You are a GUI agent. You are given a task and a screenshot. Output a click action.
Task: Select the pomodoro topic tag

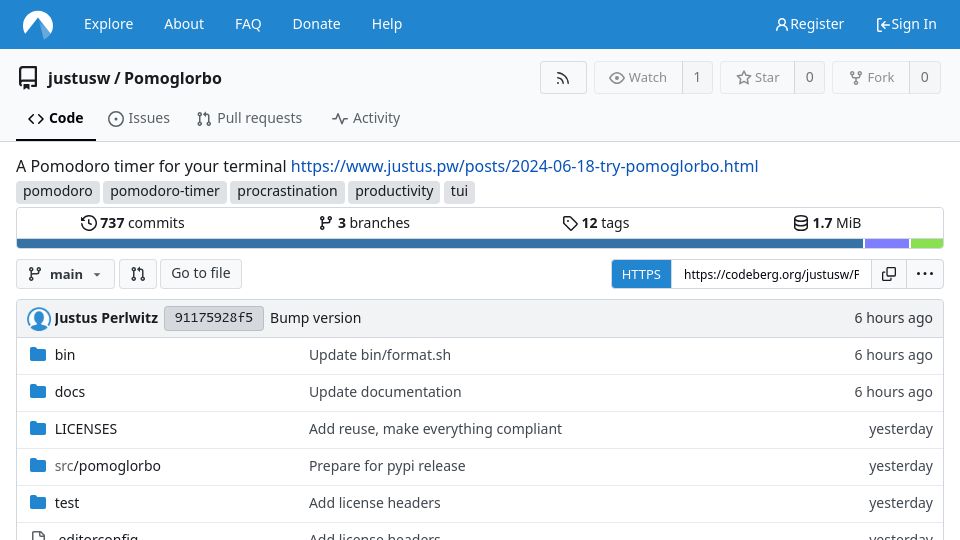pyautogui.click(x=58, y=192)
